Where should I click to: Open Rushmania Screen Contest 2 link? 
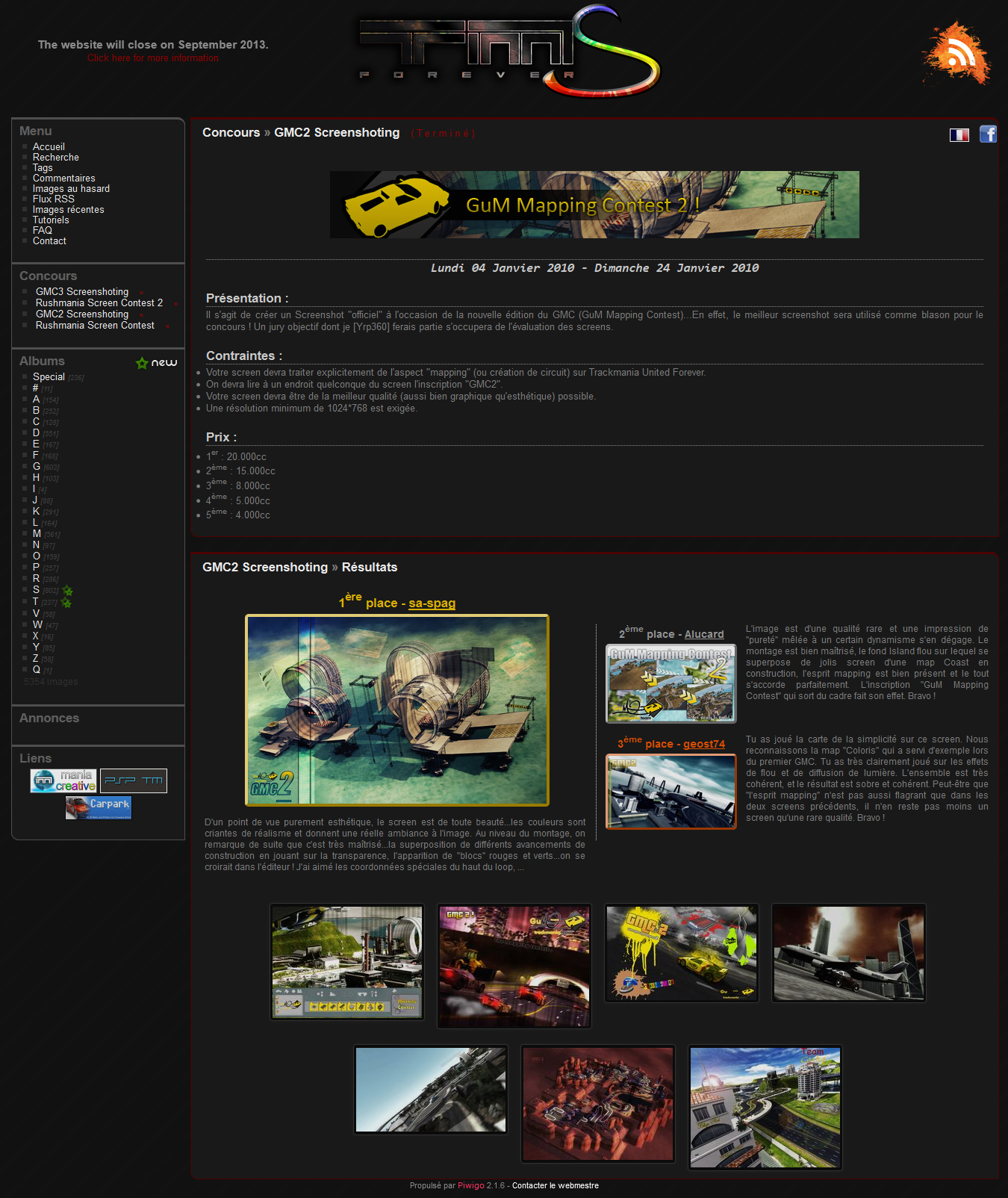click(99, 302)
